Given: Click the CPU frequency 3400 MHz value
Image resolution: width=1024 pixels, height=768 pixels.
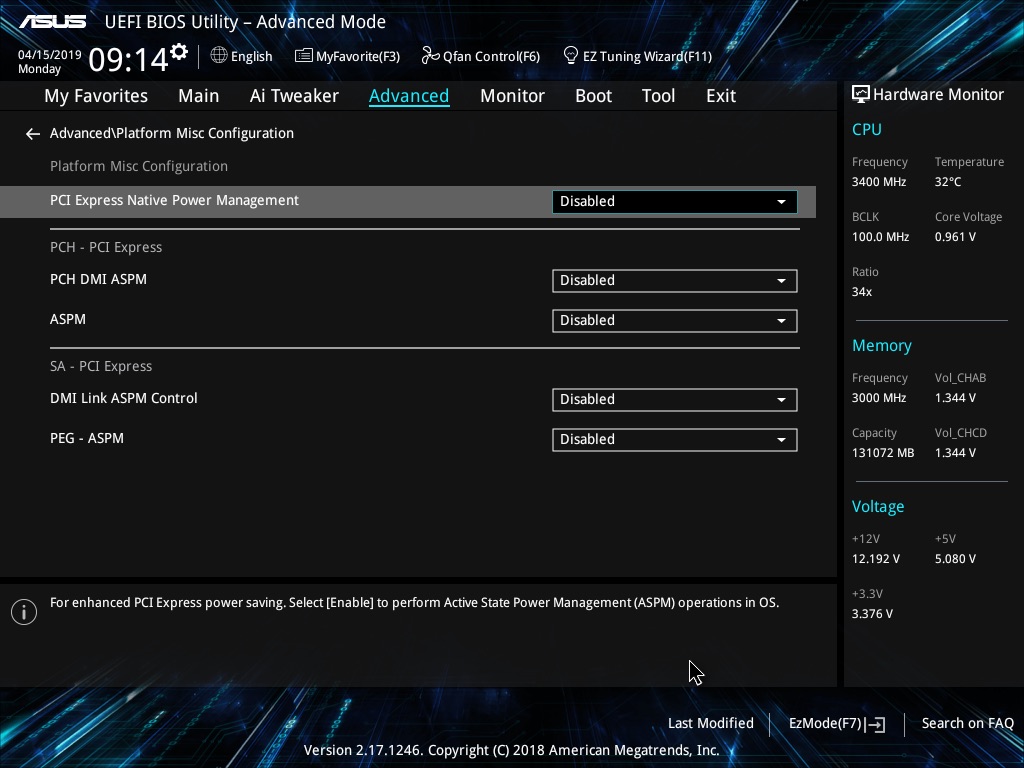Looking at the screenshot, I should pyautogui.click(x=879, y=182).
